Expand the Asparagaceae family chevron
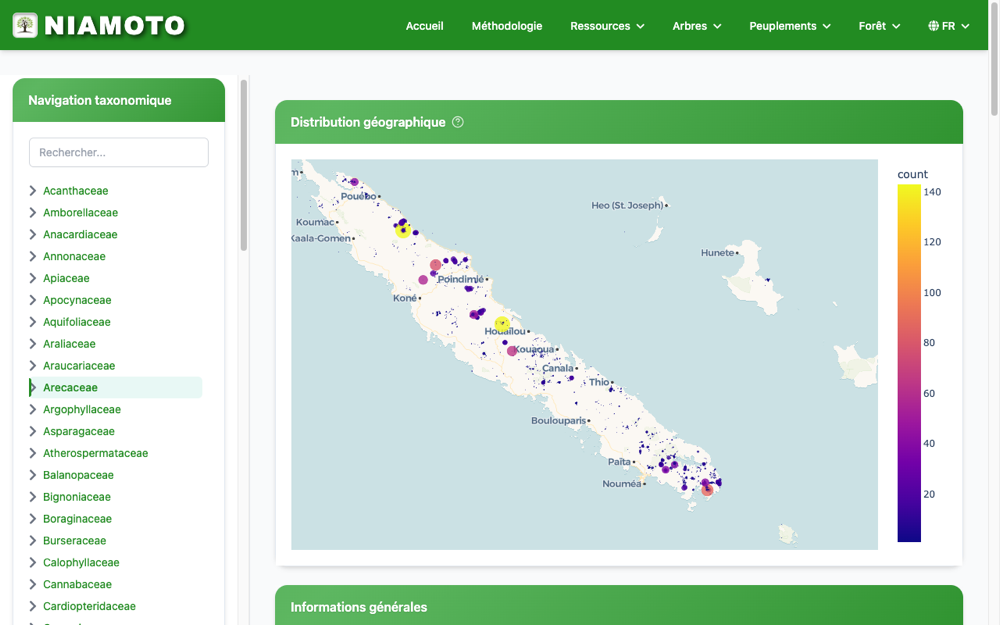This screenshot has width=1000, height=625. (x=33, y=431)
